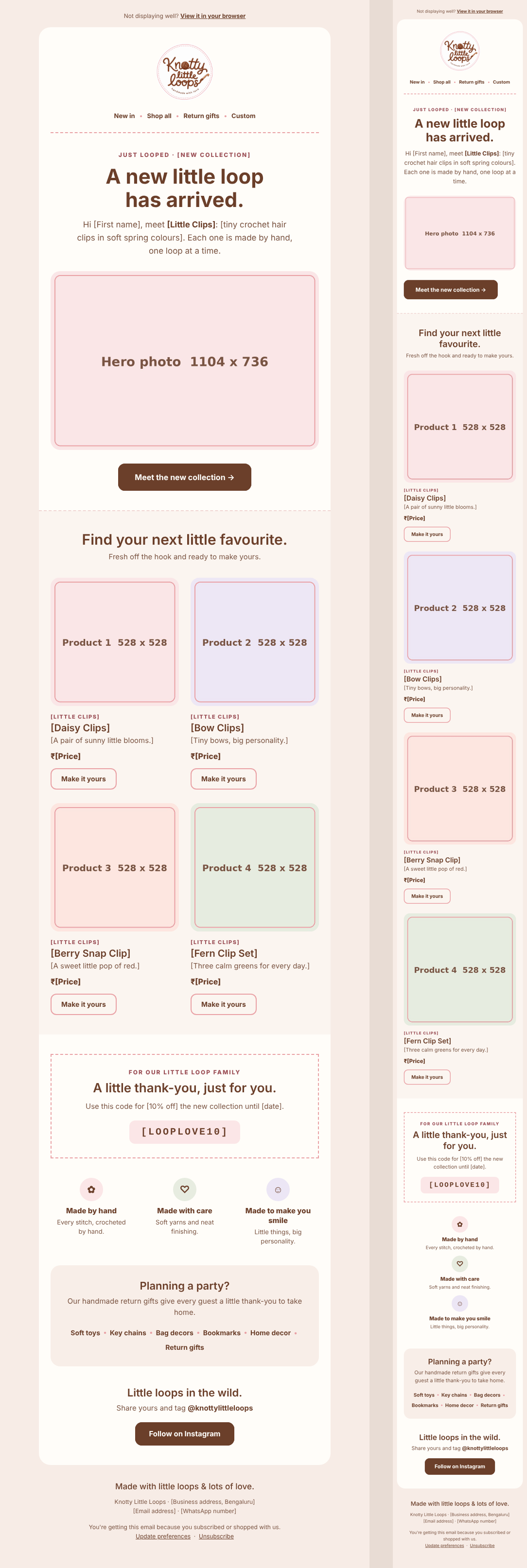Select 'Return gifts' nav item in mobile header
This screenshot has width=527, height=1568.
click(x=472, y=82)
